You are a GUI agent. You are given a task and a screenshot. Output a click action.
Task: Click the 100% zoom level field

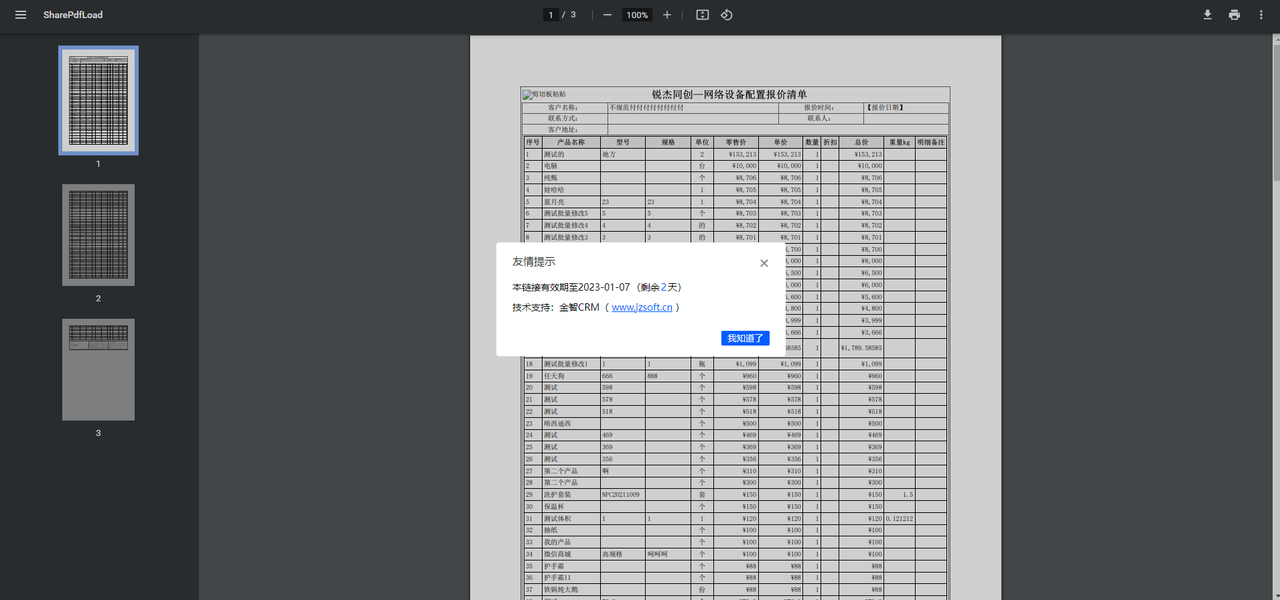click(637, 15)
